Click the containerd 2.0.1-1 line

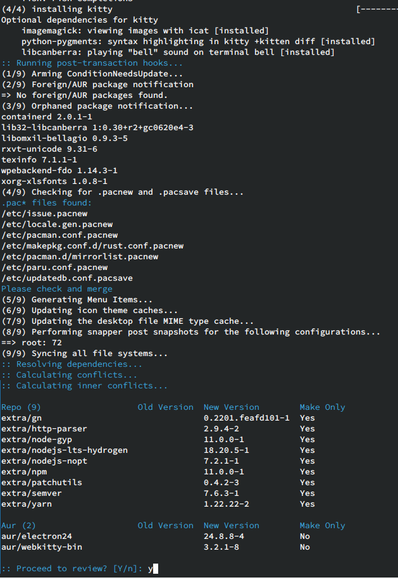[47, 117]
